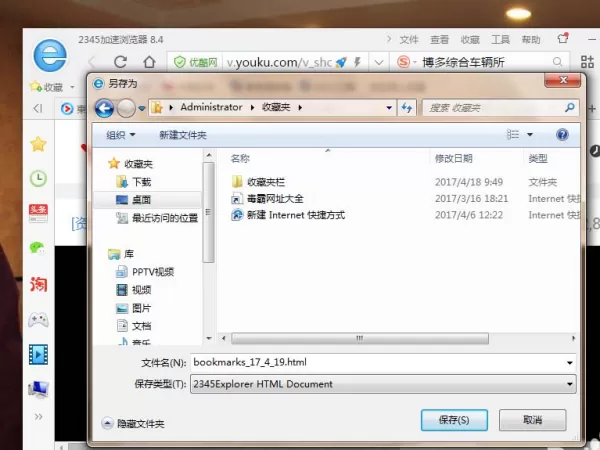Open the 工具 menu in the browser
The height and width of the screenshot is (450, 600).
point(501,39)
